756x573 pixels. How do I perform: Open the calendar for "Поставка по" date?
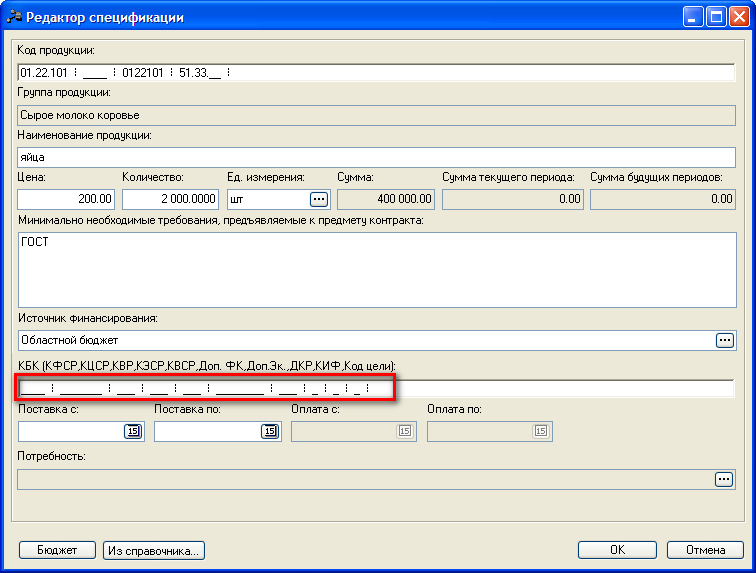pyautogui.click(x=268, y=431)
